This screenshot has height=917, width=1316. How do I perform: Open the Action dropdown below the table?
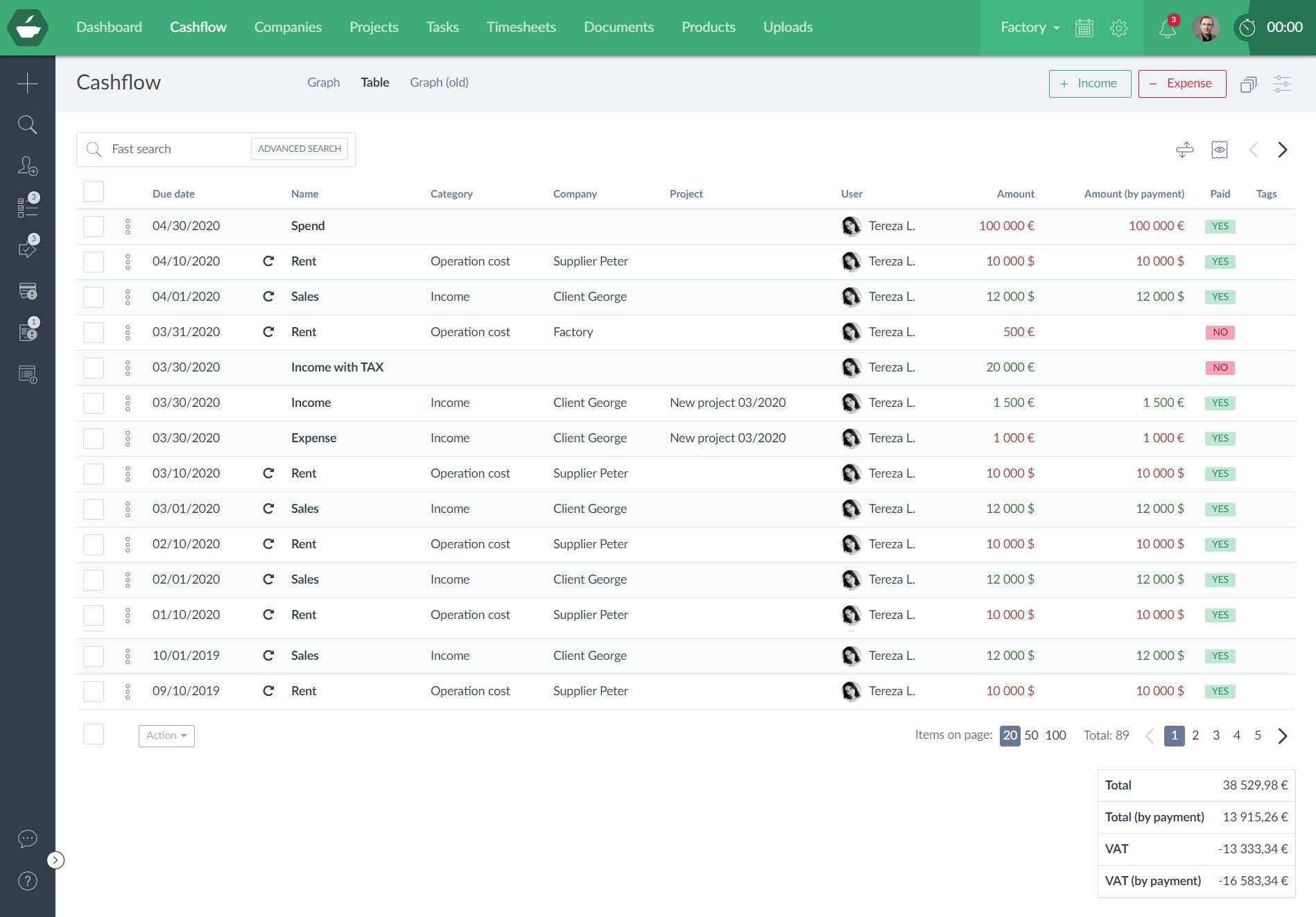[x=166, y=735]
